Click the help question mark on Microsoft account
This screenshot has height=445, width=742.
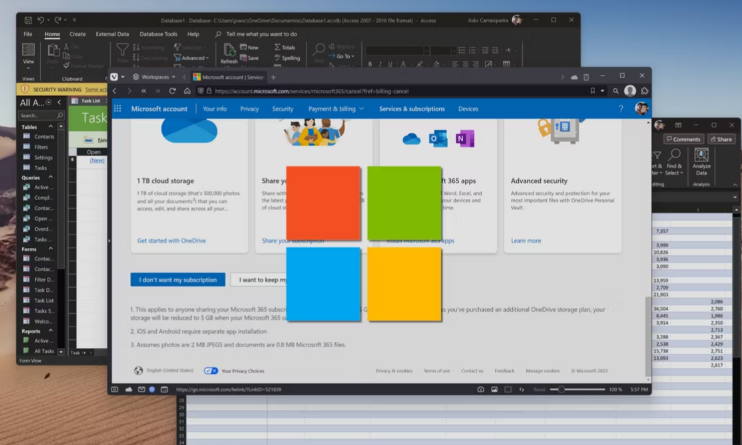click(621, 108)
